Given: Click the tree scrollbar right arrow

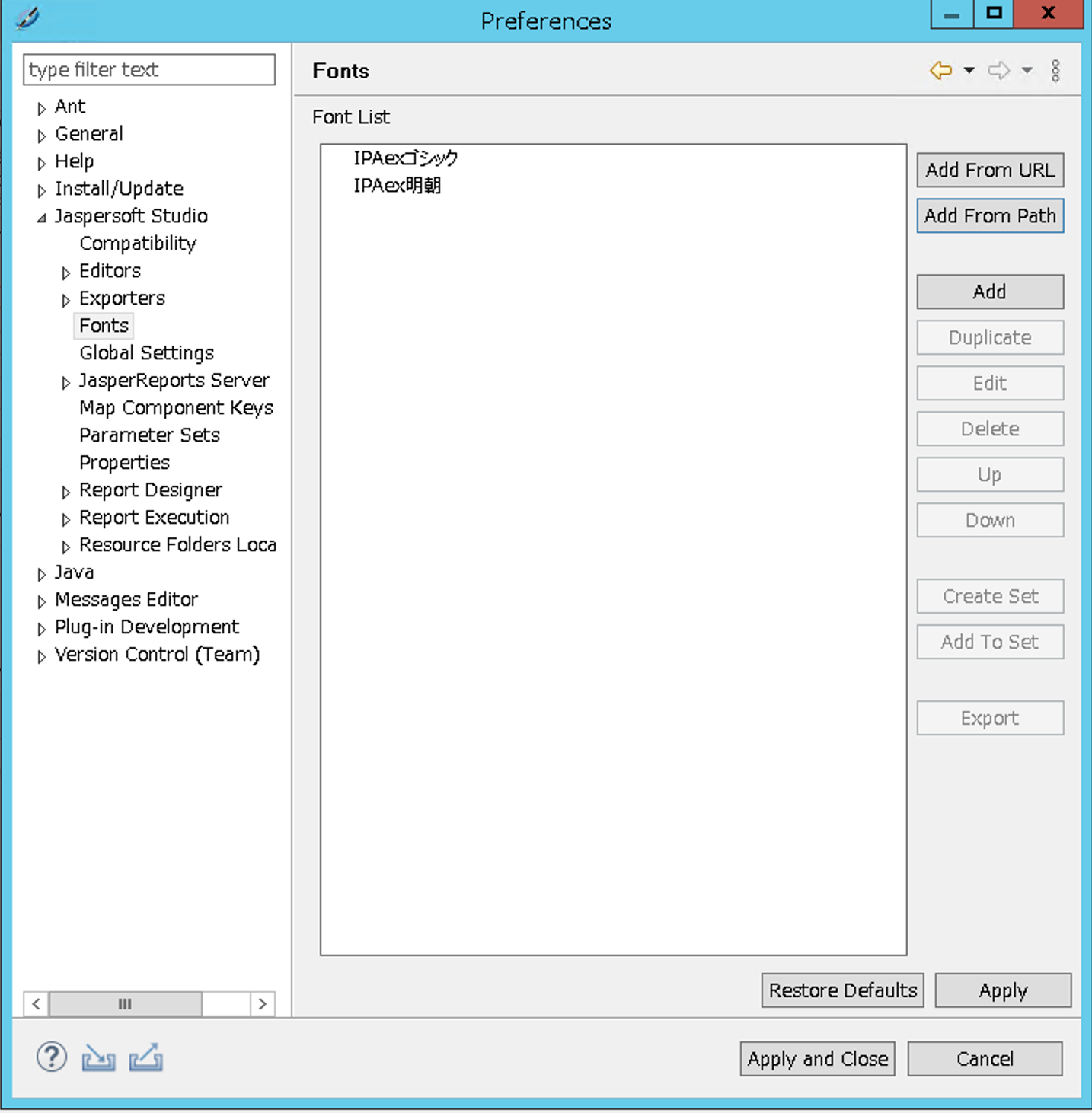Looking at the screenshot, I should click(x=263, y=1004).
